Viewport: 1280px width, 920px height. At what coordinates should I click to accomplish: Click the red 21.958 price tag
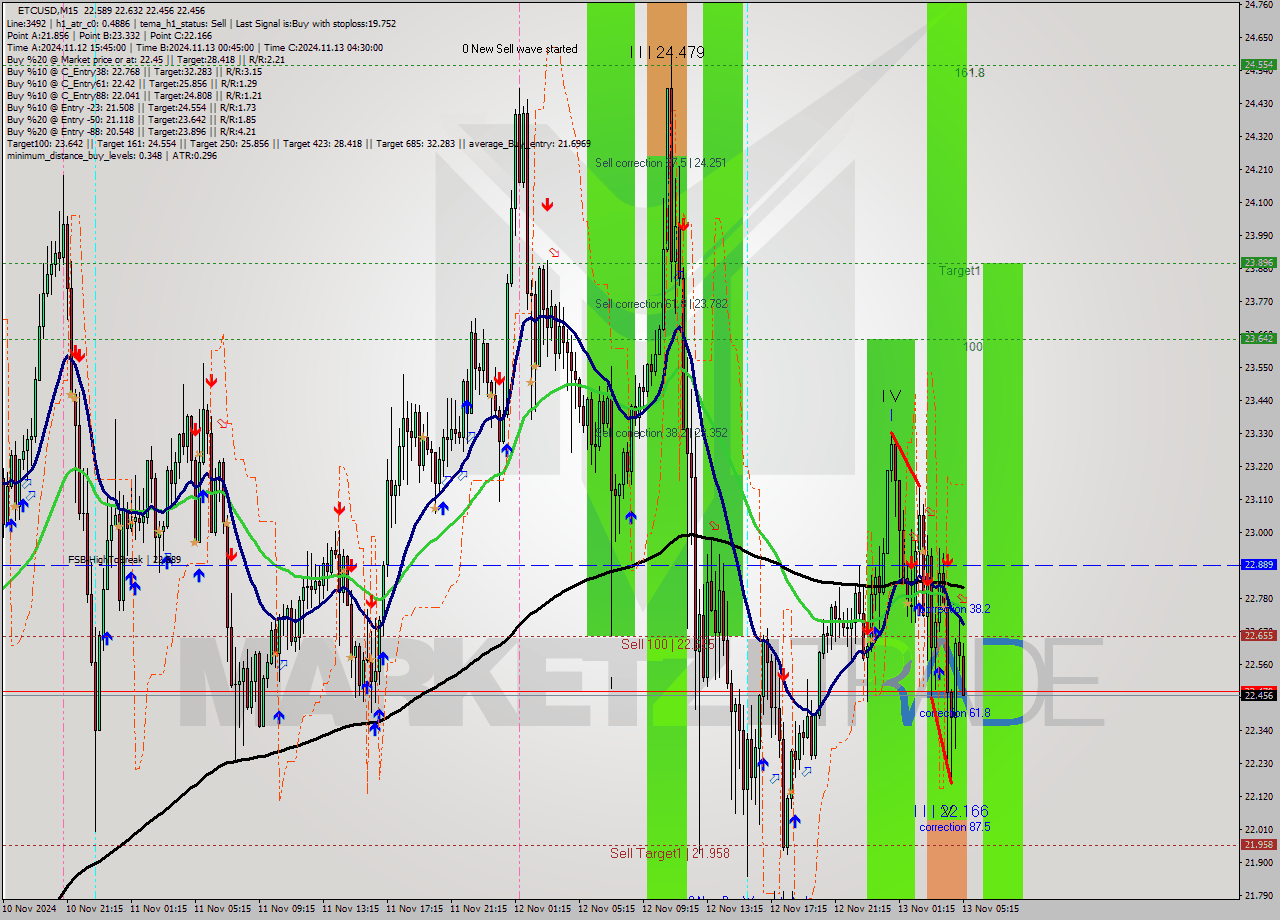1258,845
